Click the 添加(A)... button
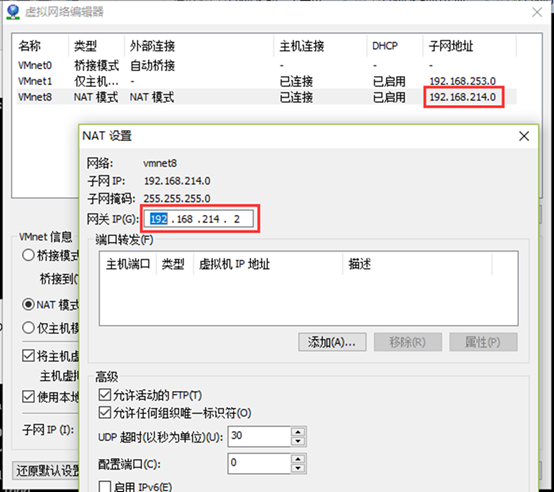Viewport: 554px width, 492px height. tap(332, 342)
